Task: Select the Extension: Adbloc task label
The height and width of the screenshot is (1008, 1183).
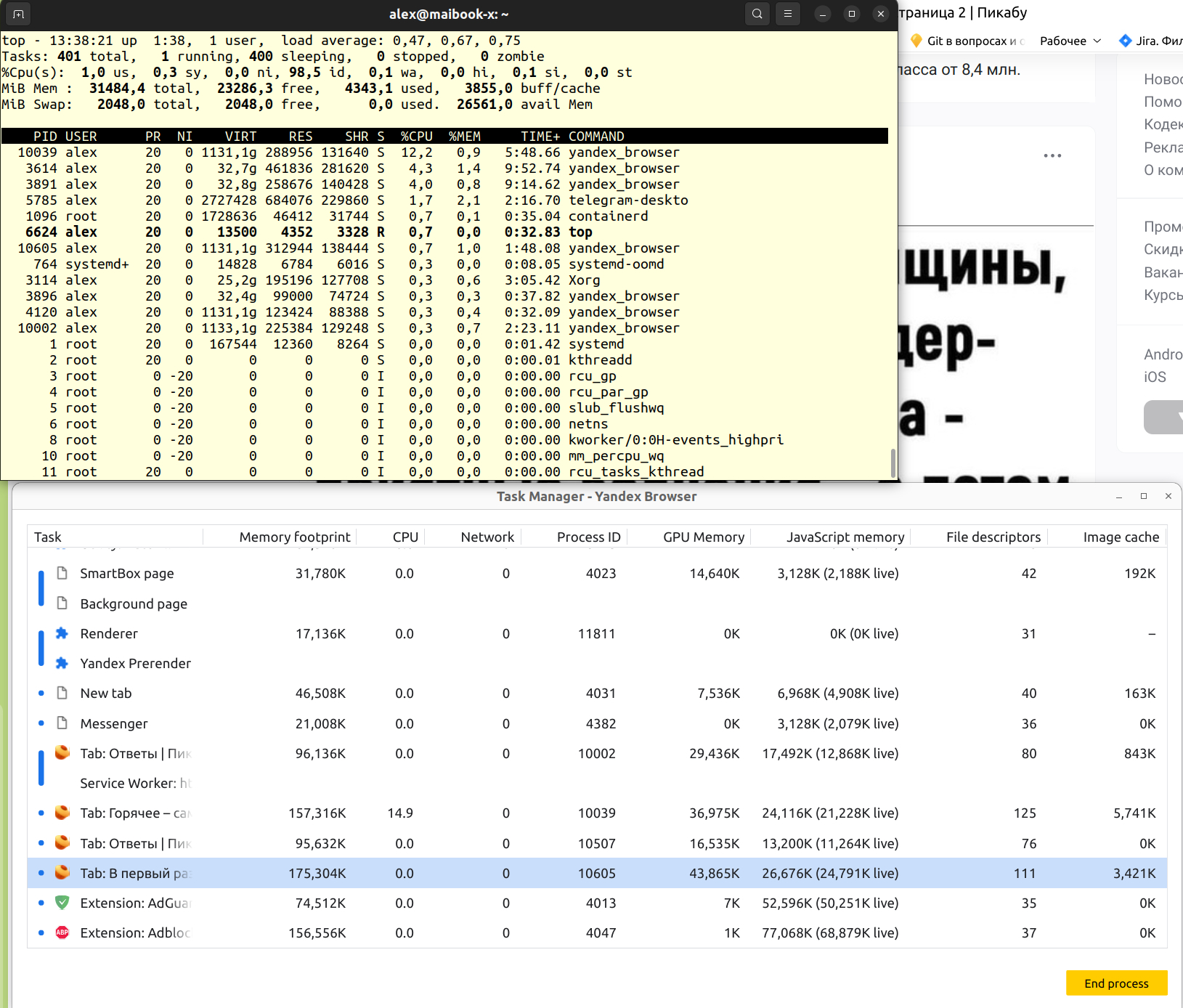Action: coord(136,932)
